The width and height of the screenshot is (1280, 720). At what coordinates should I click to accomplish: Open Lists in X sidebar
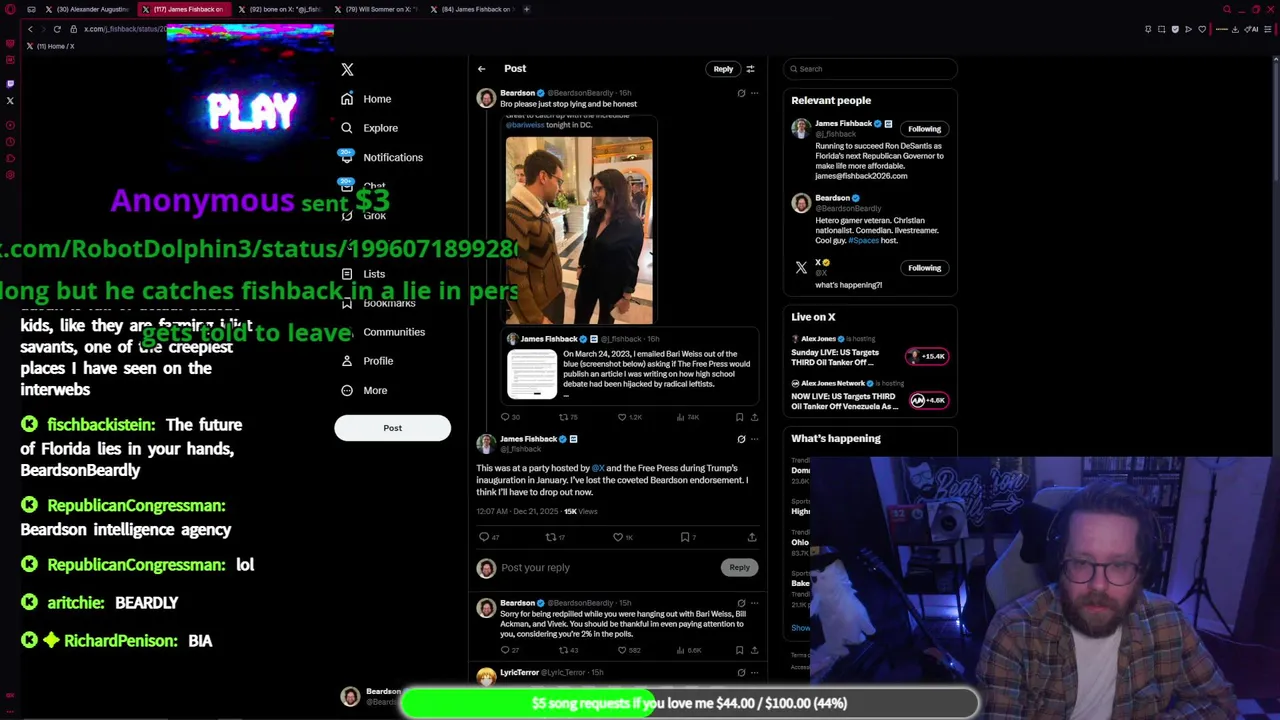[363, 274]
